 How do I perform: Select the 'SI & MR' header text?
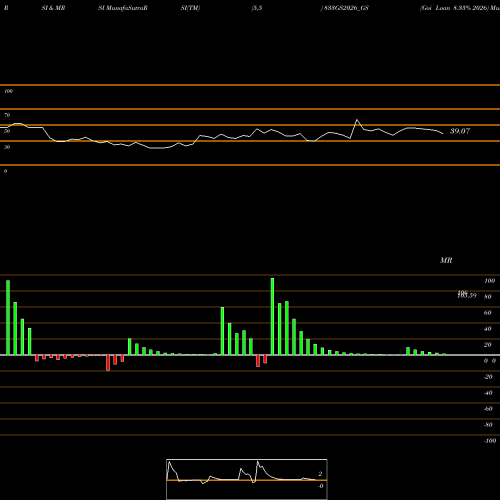tap(53, 8)
